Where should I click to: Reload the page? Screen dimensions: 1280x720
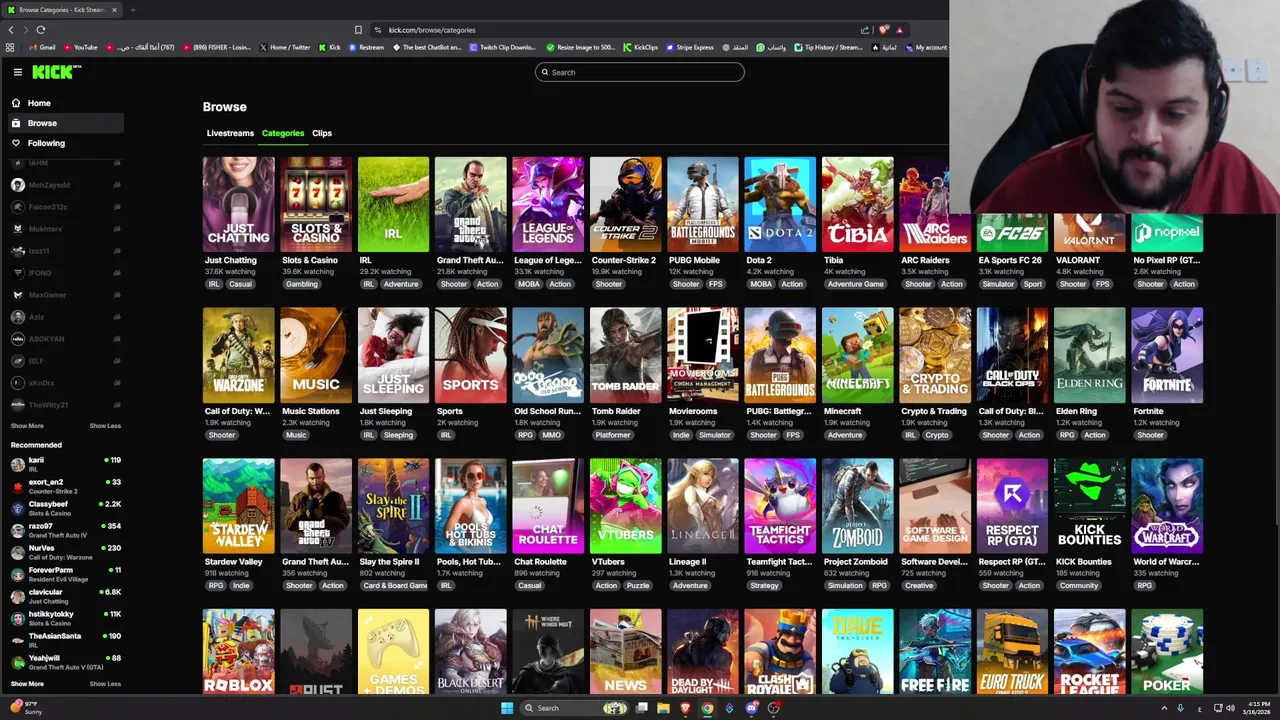[x=41, y=30]
